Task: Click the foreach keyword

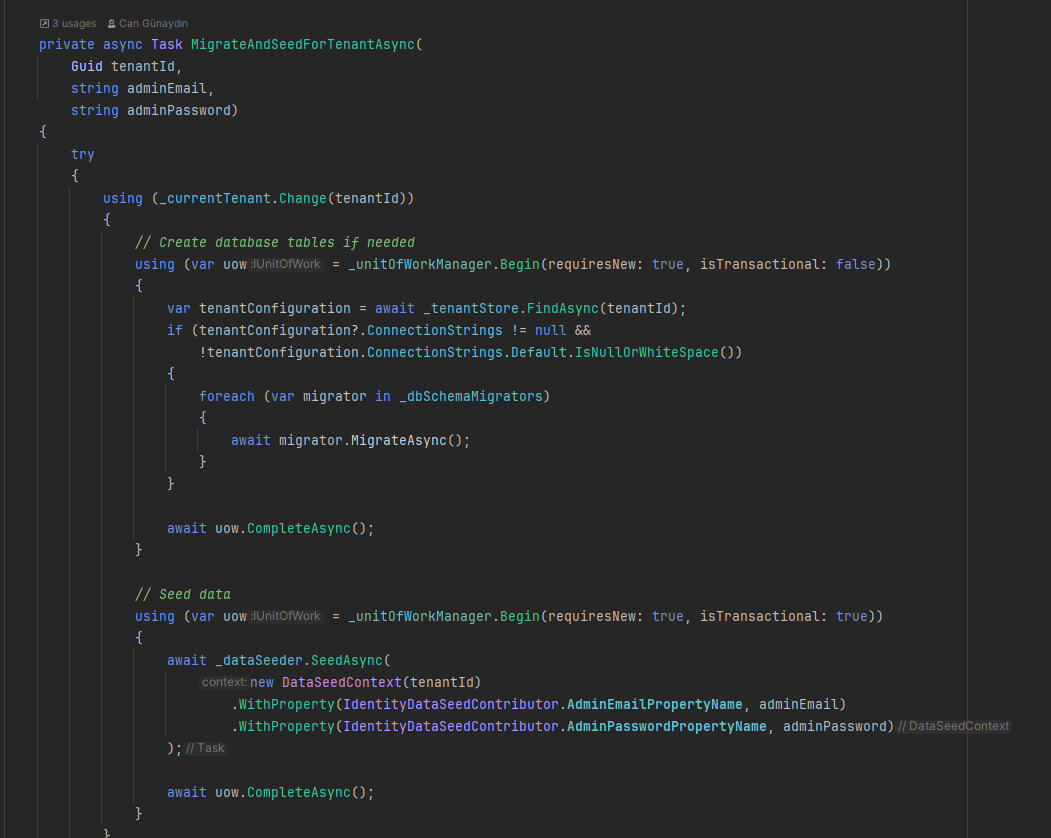Action: (226, 396)
